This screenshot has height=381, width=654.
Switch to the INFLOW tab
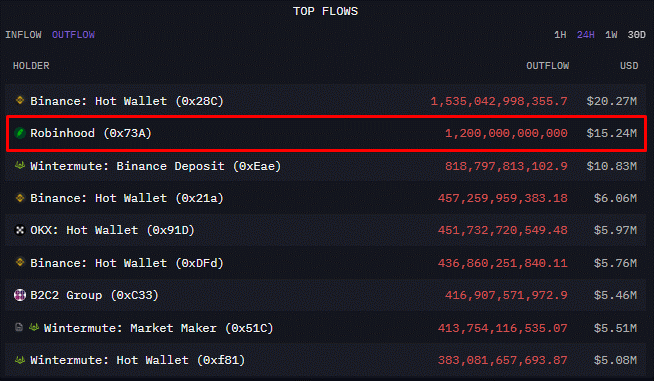pos(23,35)
